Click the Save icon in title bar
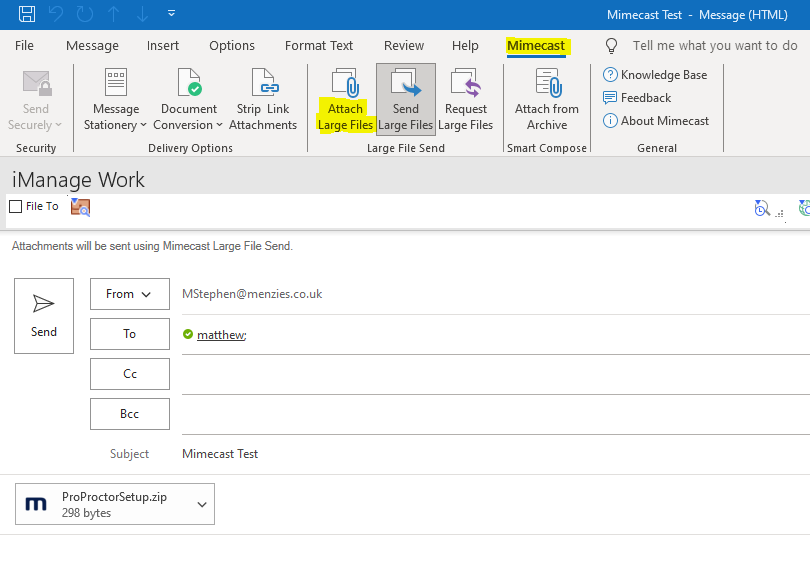The height and width of the screenshot is (565, 810). [x=27, y=14]
